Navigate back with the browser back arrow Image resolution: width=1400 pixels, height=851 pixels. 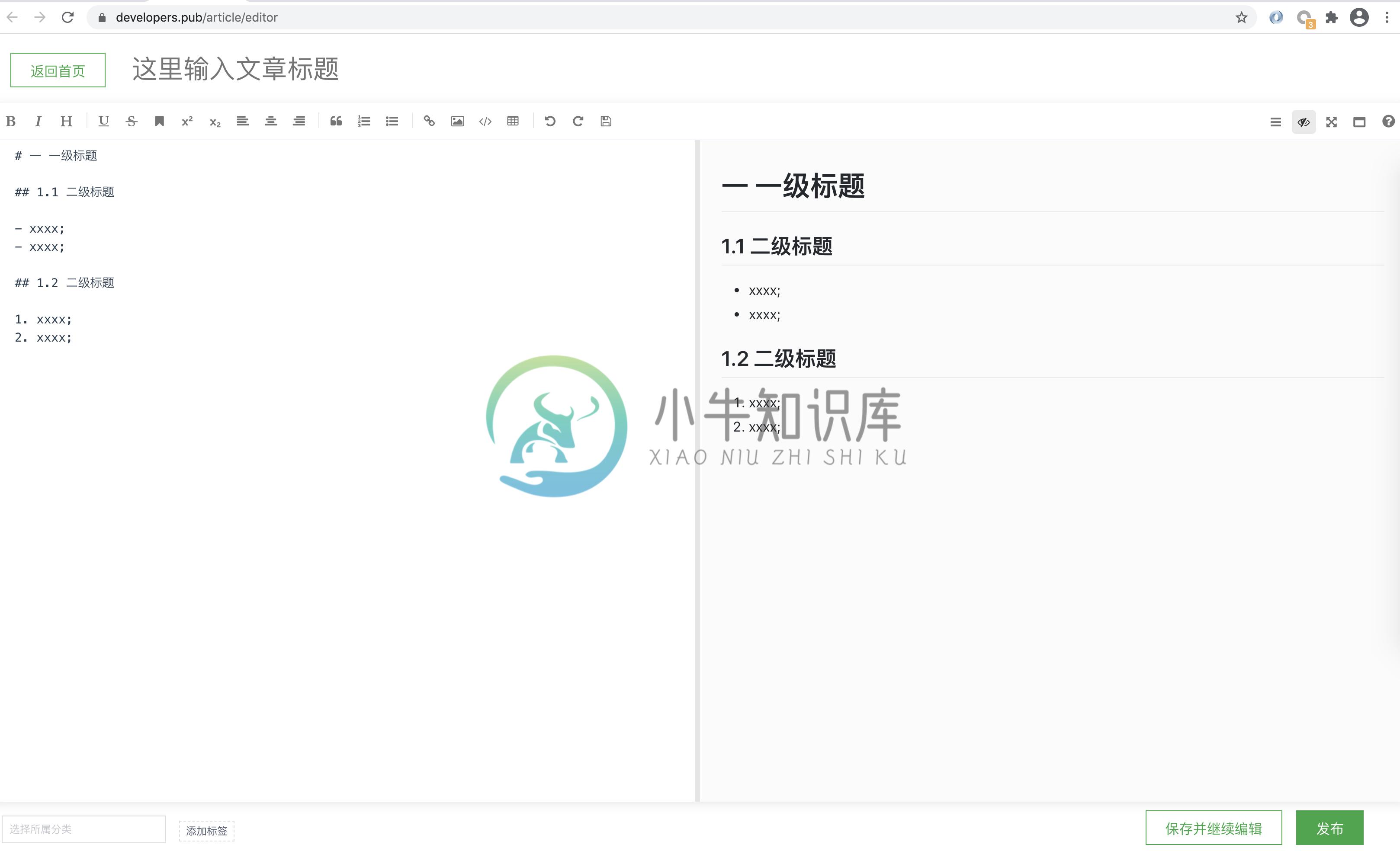point(13,17)
